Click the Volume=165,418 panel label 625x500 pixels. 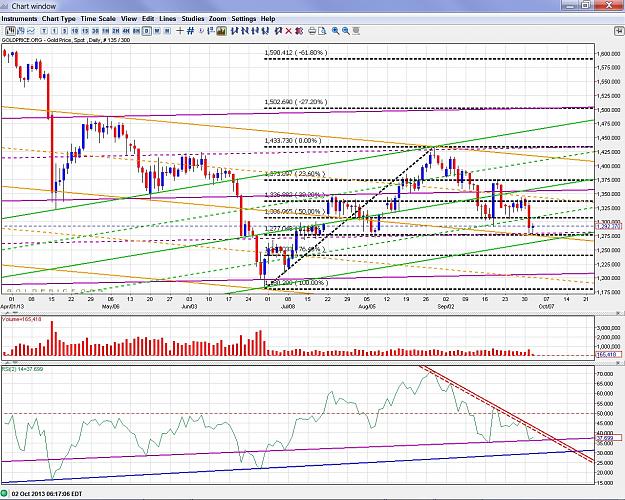tap(22, 319)
